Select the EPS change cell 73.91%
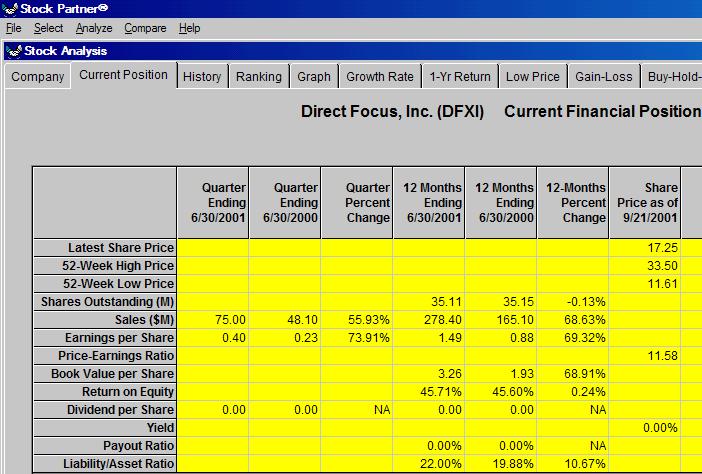The height and width of the screenshot is (474, 702). pos(357,337)
